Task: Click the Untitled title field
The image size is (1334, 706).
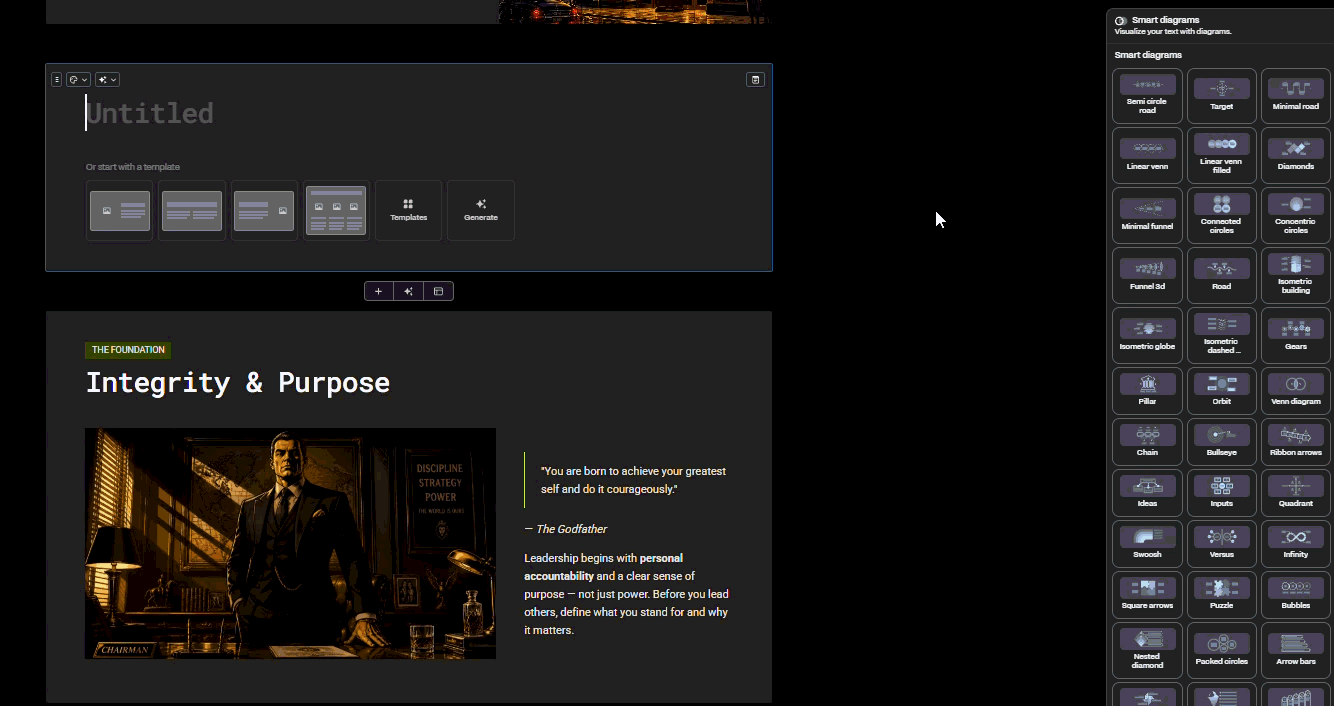Action: pos(150,113)
